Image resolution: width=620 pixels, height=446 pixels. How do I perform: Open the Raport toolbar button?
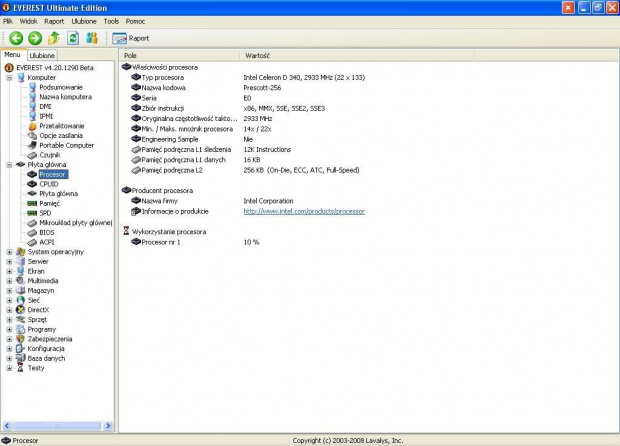[x=130, y=38]
